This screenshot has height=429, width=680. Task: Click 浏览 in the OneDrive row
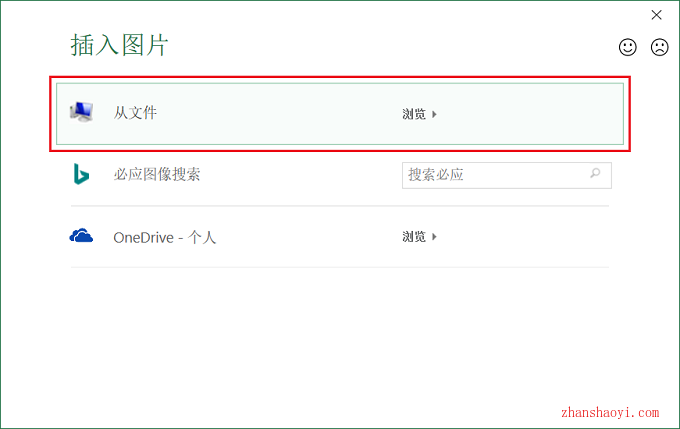click(414, 236)
